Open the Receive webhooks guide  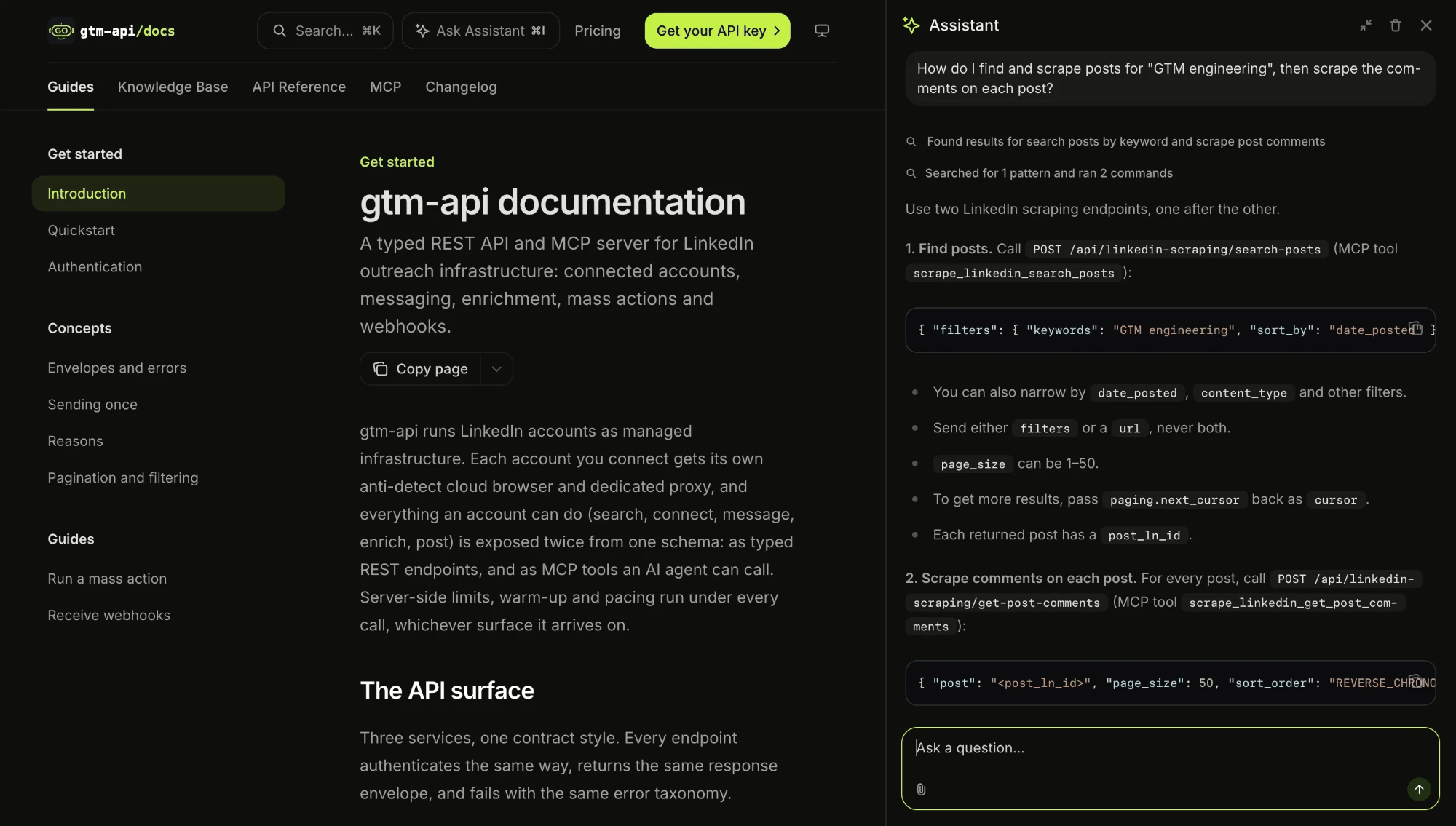tap(108, 615)
